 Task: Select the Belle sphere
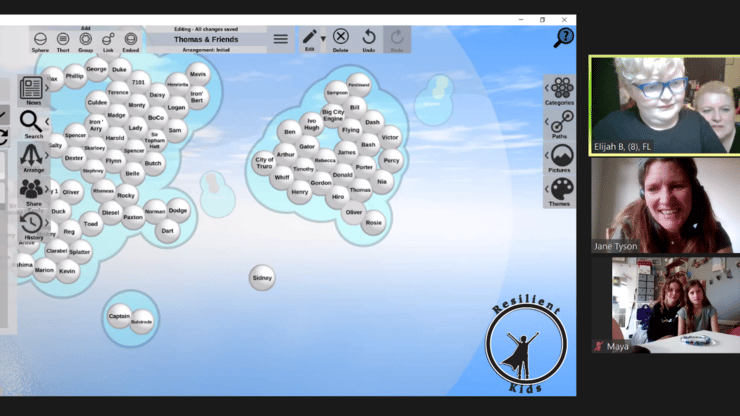pos(132,173)
